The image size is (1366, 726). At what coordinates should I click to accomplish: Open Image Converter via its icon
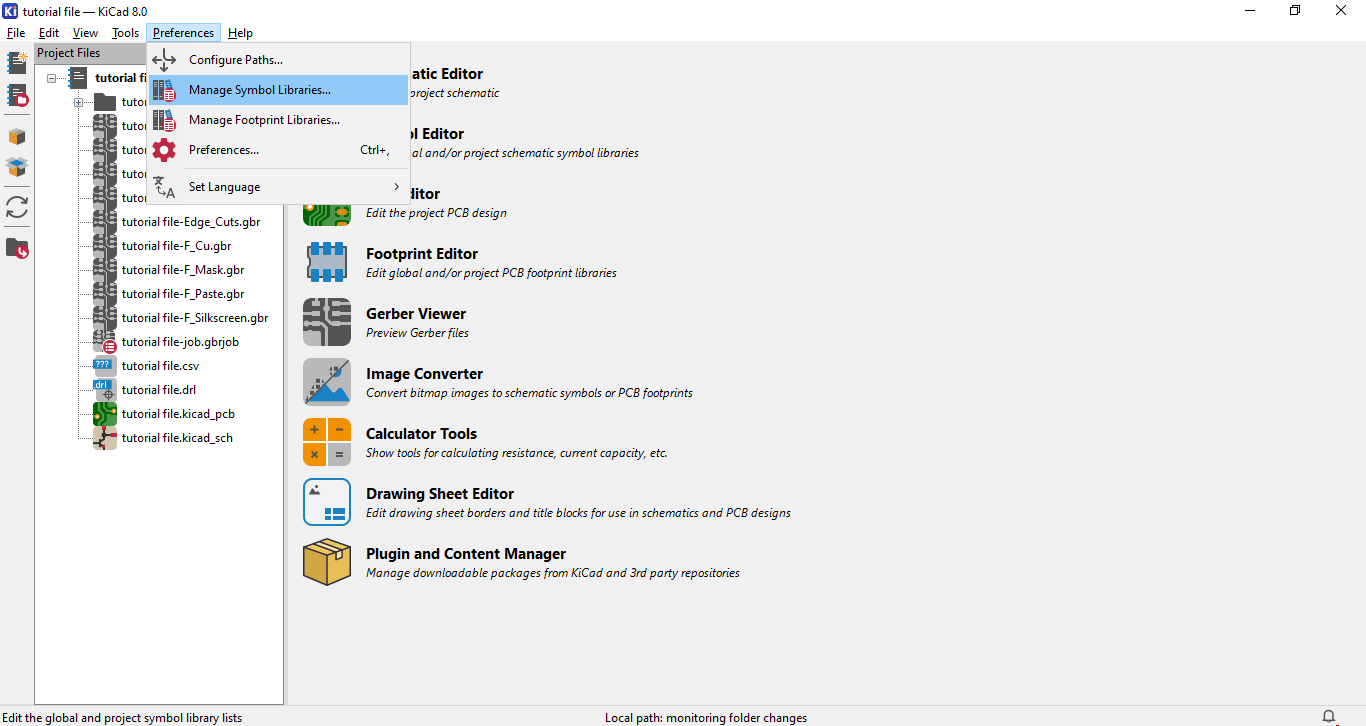click(327, 382)
